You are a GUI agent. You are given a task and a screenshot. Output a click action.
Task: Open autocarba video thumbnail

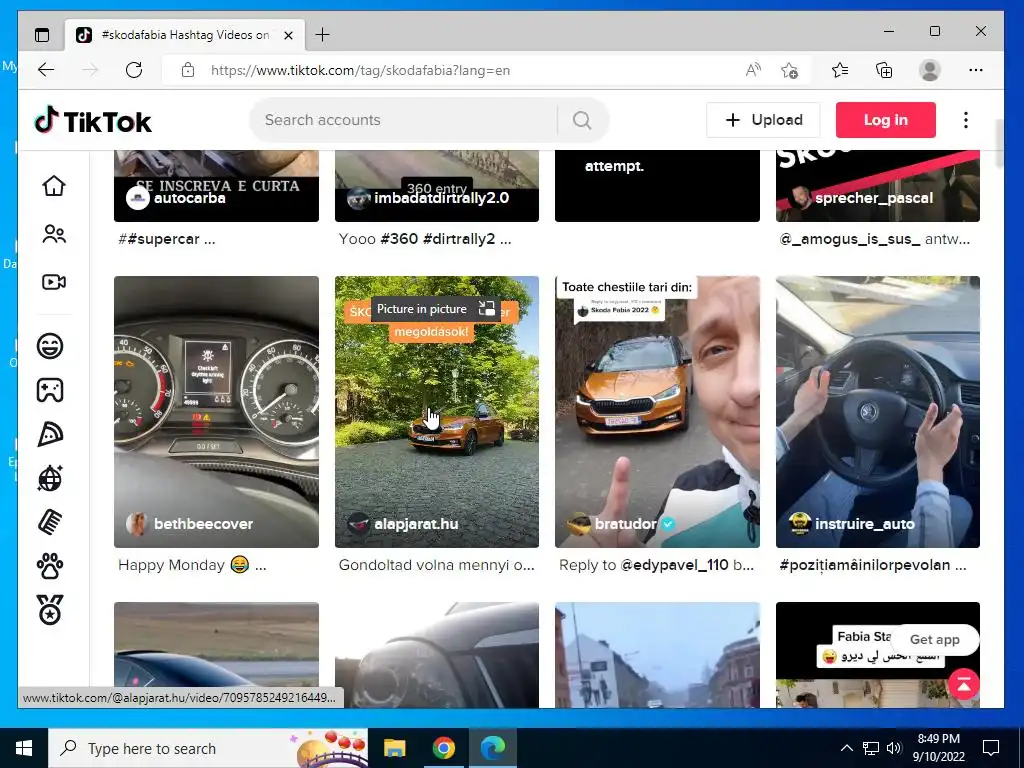[216, 186]
